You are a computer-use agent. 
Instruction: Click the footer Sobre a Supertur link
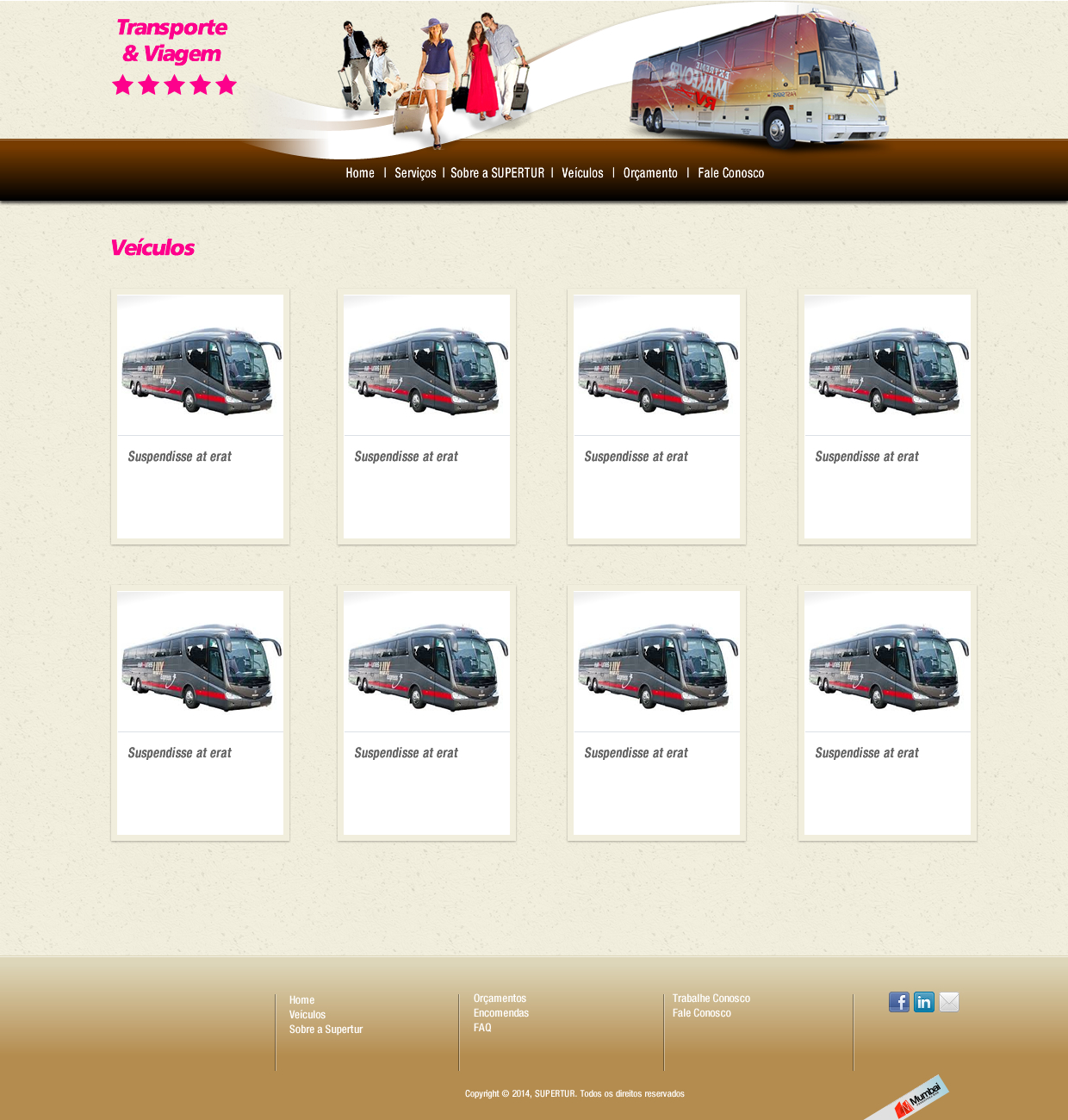coord(326,1030)
